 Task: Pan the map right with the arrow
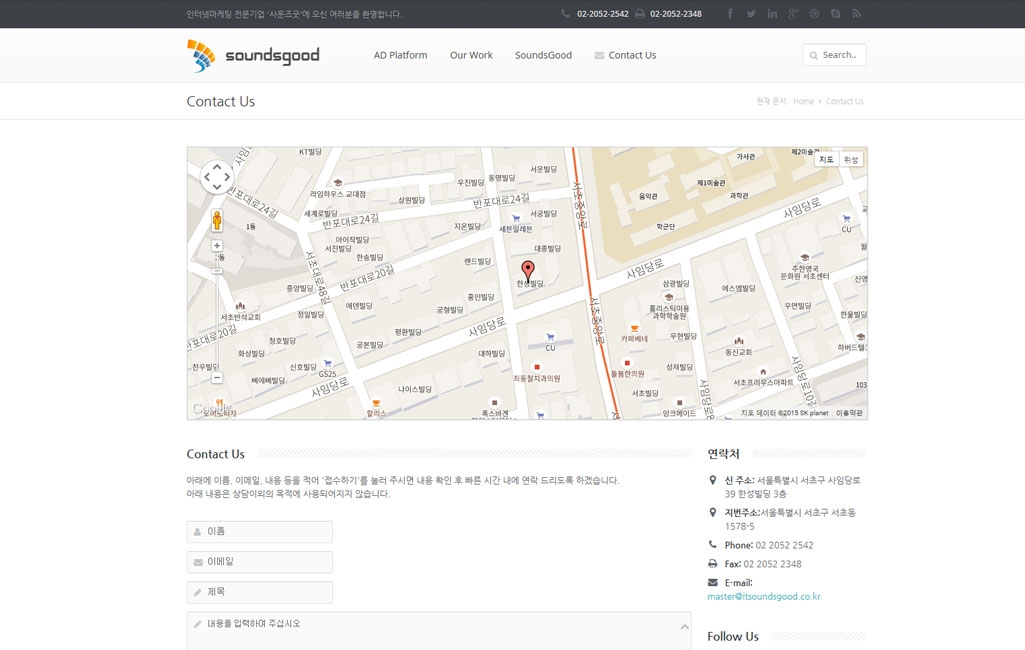[x=227, y=177]
